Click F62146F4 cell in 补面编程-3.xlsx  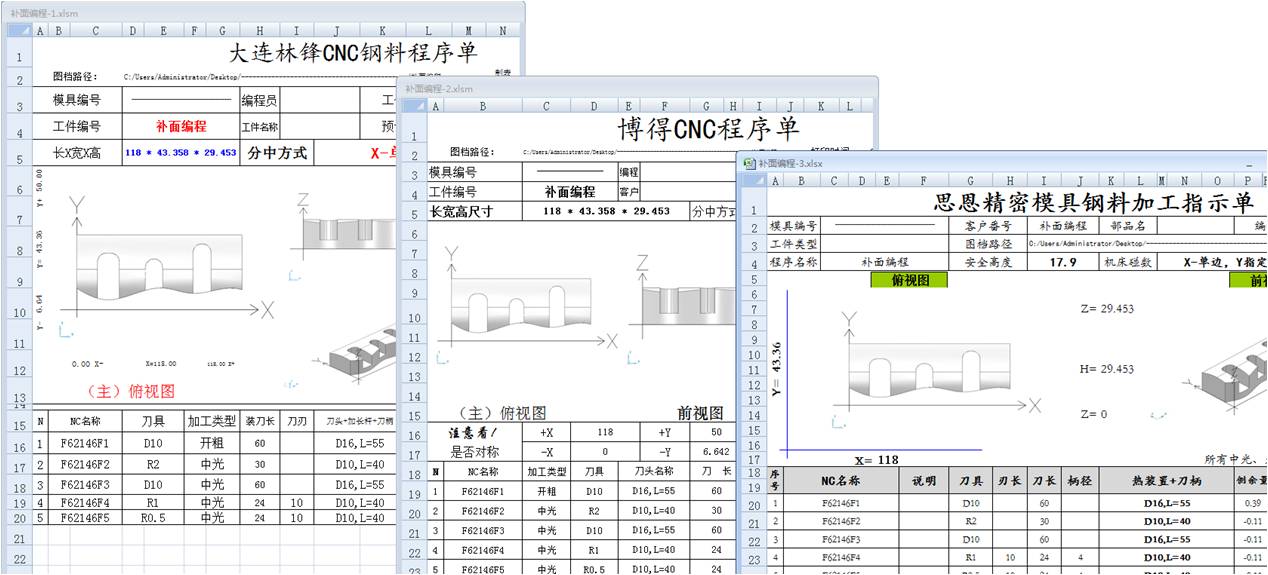pos(839,558)
